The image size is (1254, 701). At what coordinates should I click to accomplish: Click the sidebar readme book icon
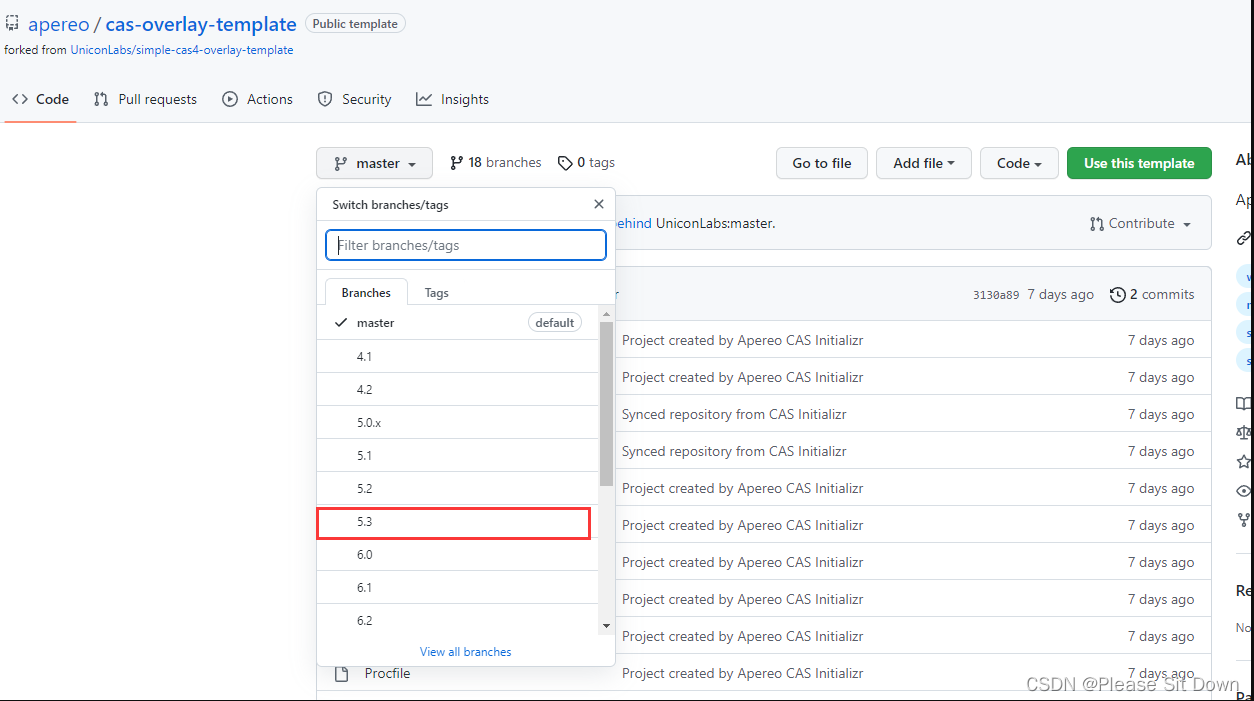click(1244, 404)
